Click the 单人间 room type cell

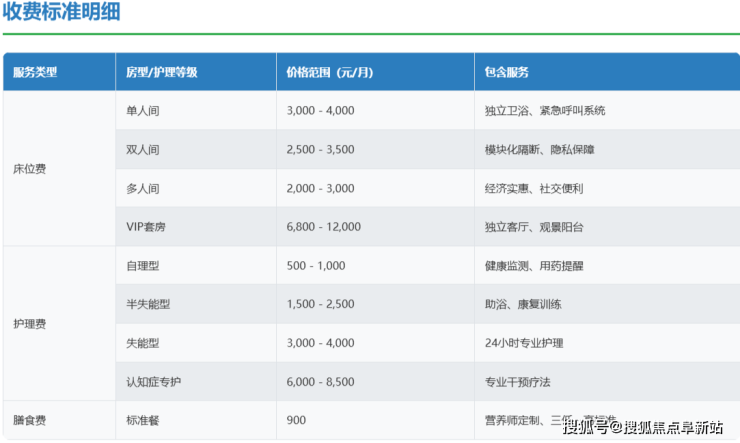[x=143, y=110]
